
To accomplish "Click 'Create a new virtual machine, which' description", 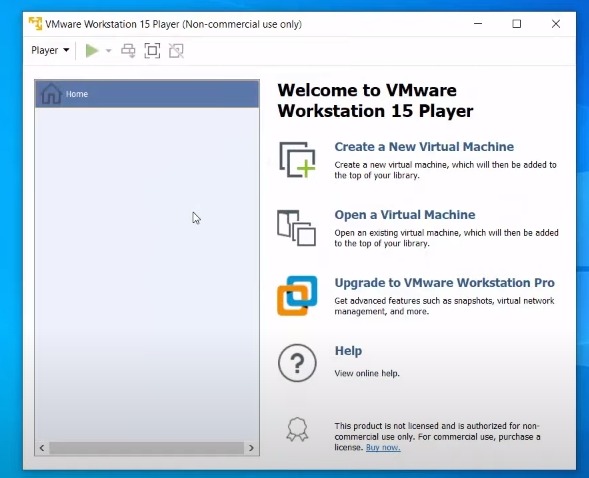I will coord(446,170).
